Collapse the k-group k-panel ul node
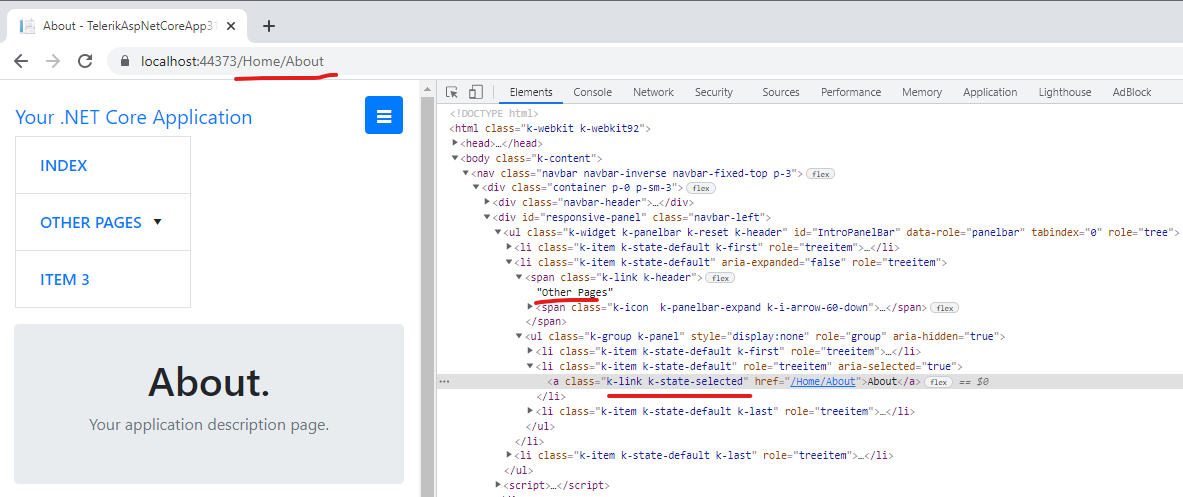The image size is (1183, 497). click(x=519, y=336)
